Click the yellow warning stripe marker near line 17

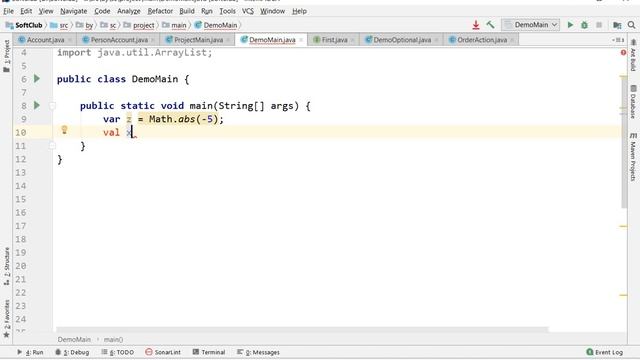(x=623, y=226)
